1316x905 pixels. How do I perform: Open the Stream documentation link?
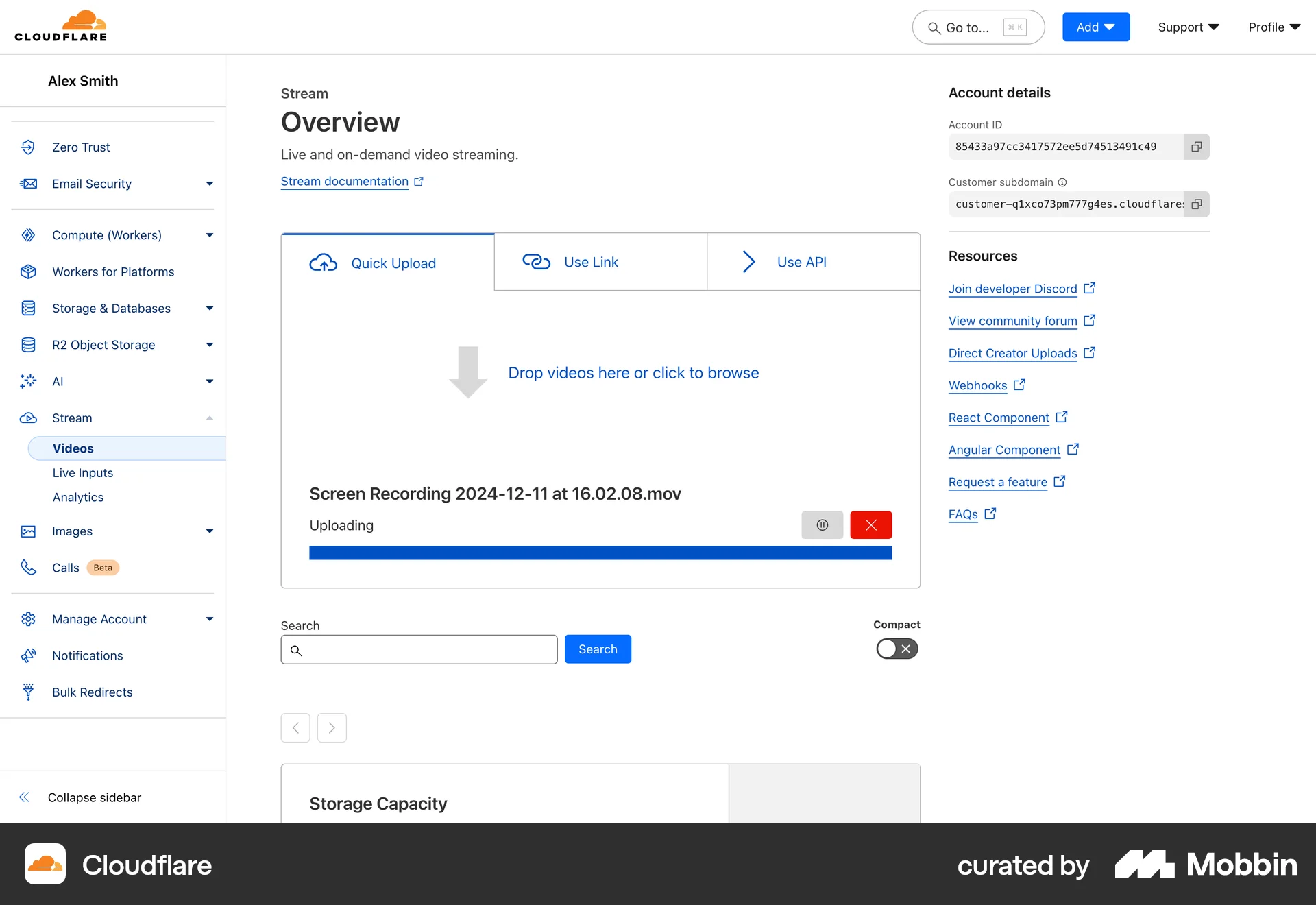point(344,181)
